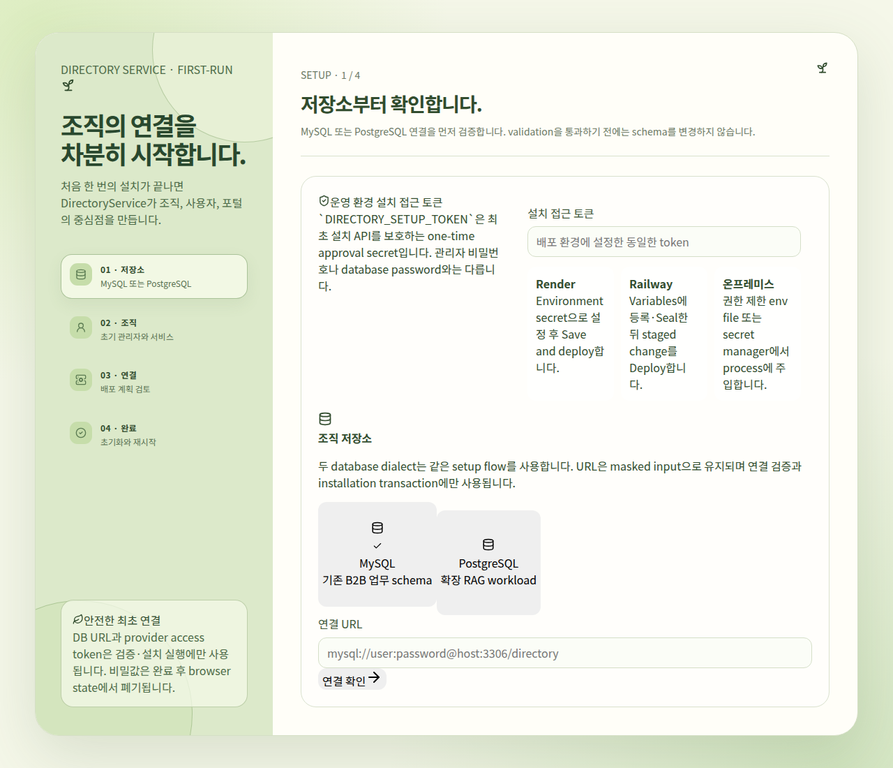Click the checkmark in the MySQL card
Image resolution: width=893 pixels, height=768 pixels.
coord(377,546)
